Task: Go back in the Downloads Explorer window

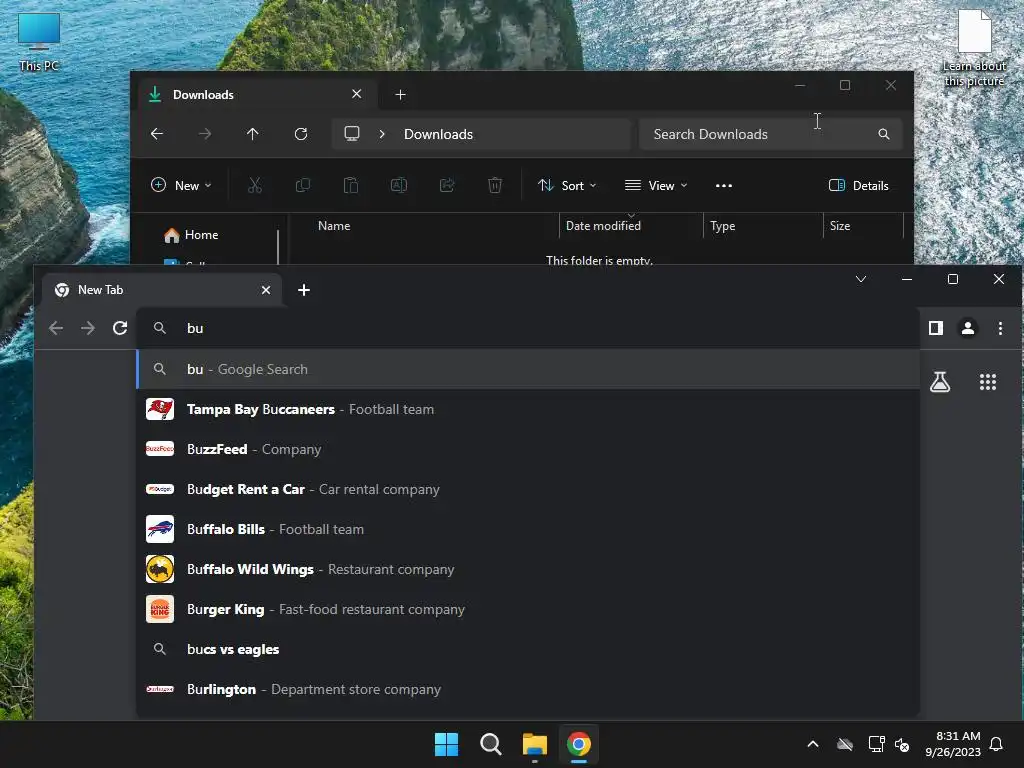Action: (x=157, y=134)
